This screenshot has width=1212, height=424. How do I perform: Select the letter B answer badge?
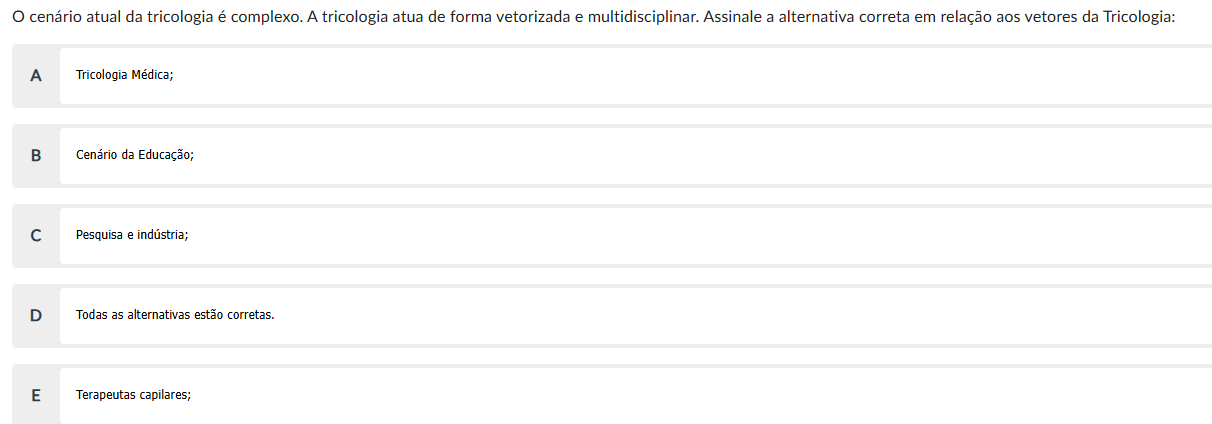pyautogui.click(x=36, y=155)
